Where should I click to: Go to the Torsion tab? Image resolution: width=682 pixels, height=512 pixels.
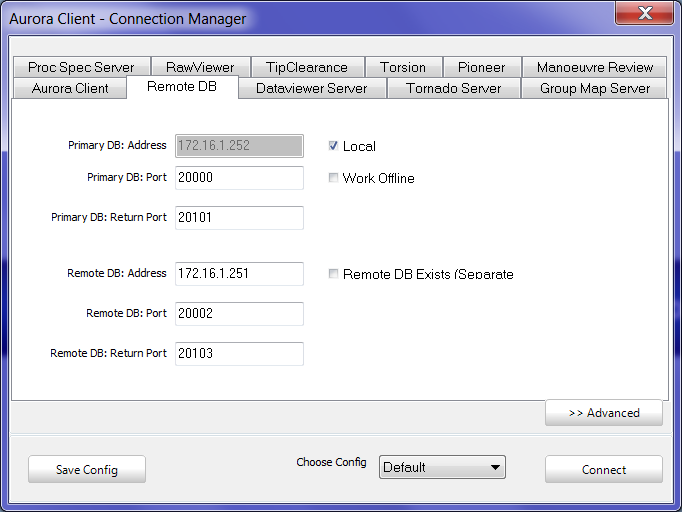pyautogui.click(x=404, y=67)
